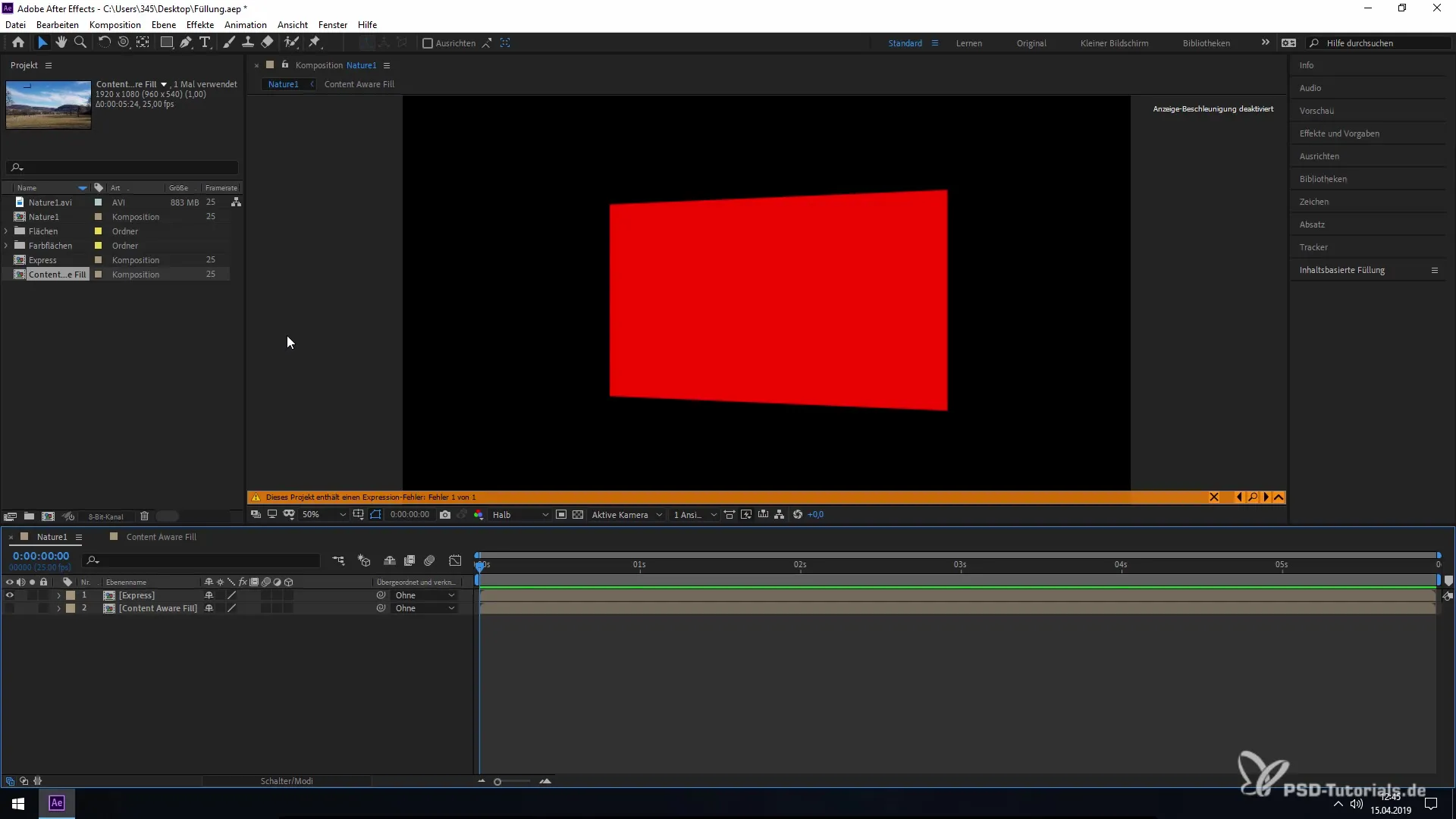Enable motion blur for timeline
Screen dimensions: 1456x819
pos(429,560)
